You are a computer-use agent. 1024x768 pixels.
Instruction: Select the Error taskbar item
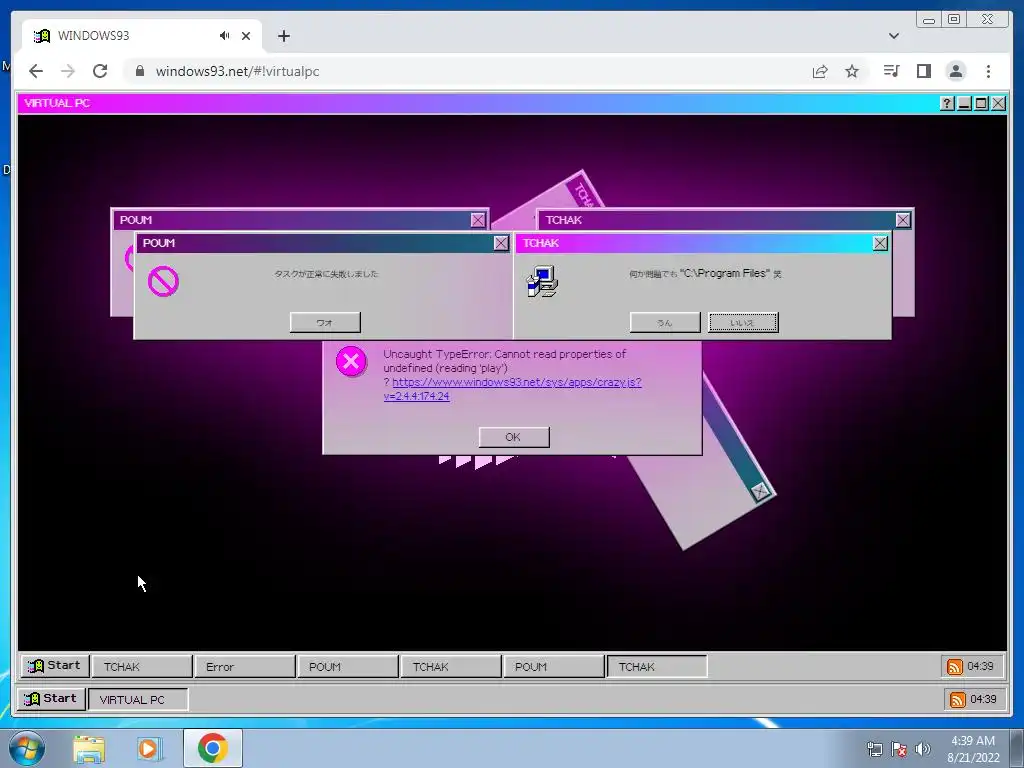click(x=245, y=667)
